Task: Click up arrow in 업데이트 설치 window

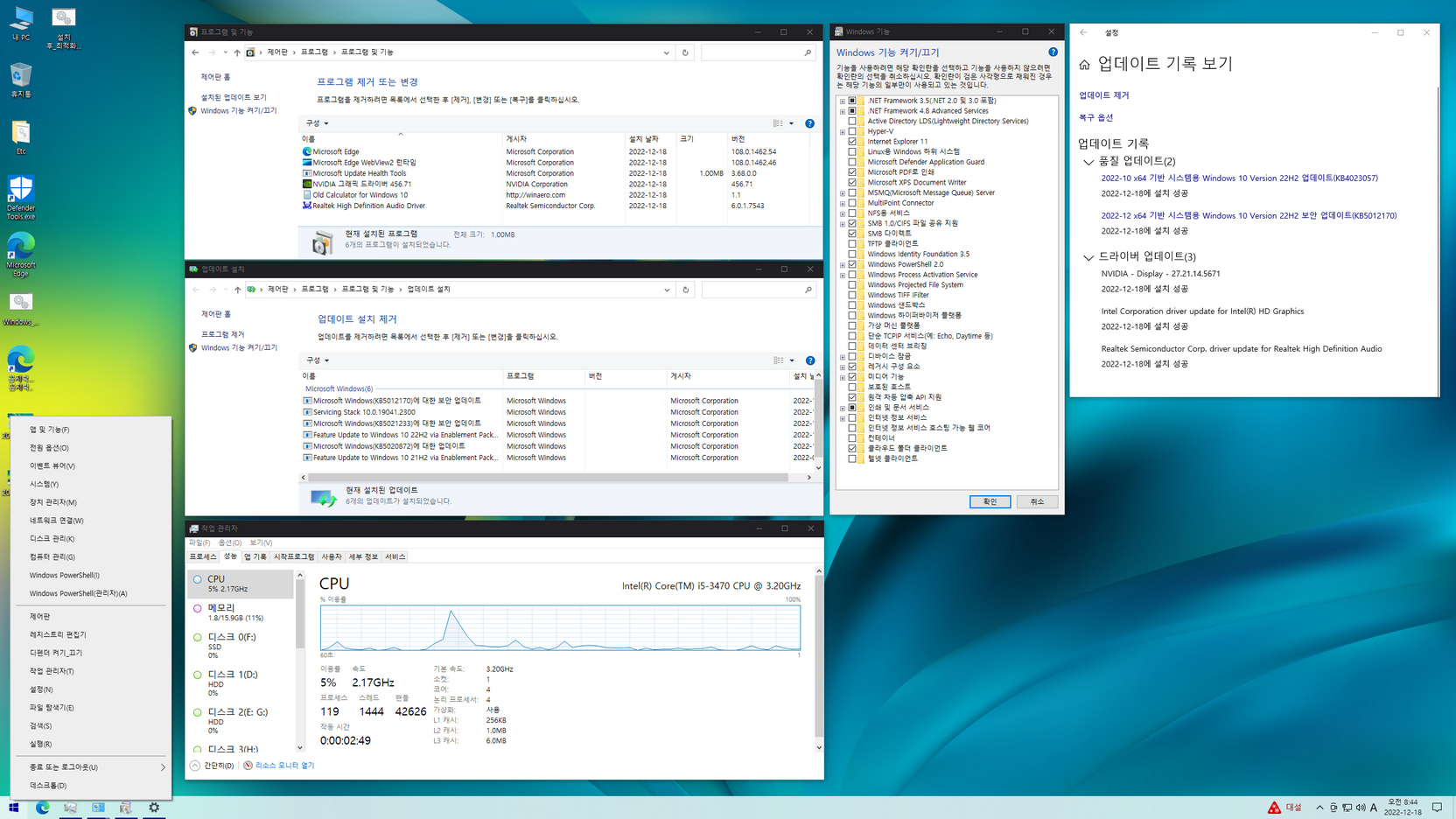Action: pos(237,290)
